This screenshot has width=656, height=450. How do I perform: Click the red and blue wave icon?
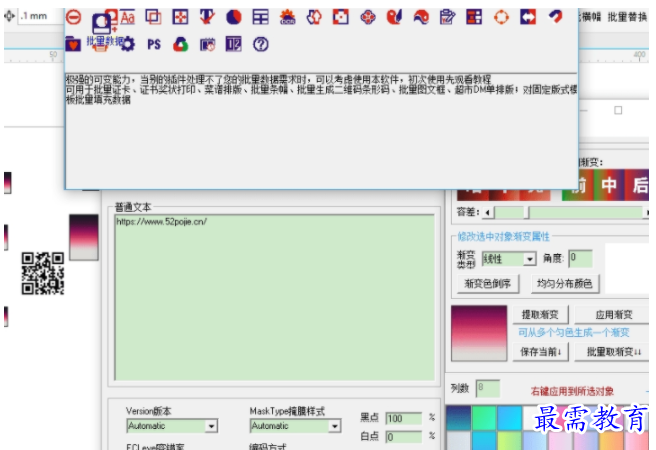(x=421, y=17)
